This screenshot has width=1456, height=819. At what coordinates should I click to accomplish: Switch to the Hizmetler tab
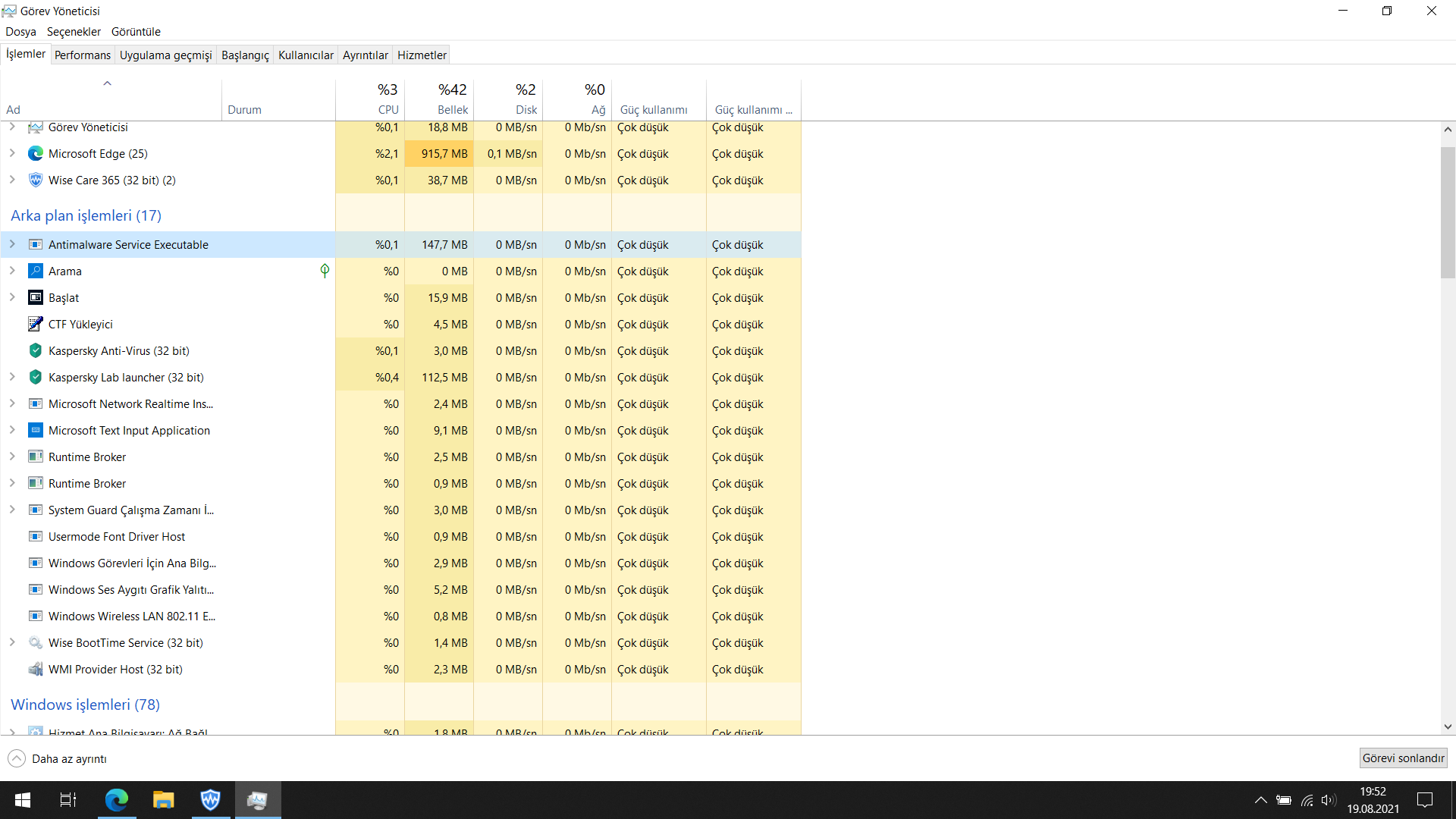(422, 55)
